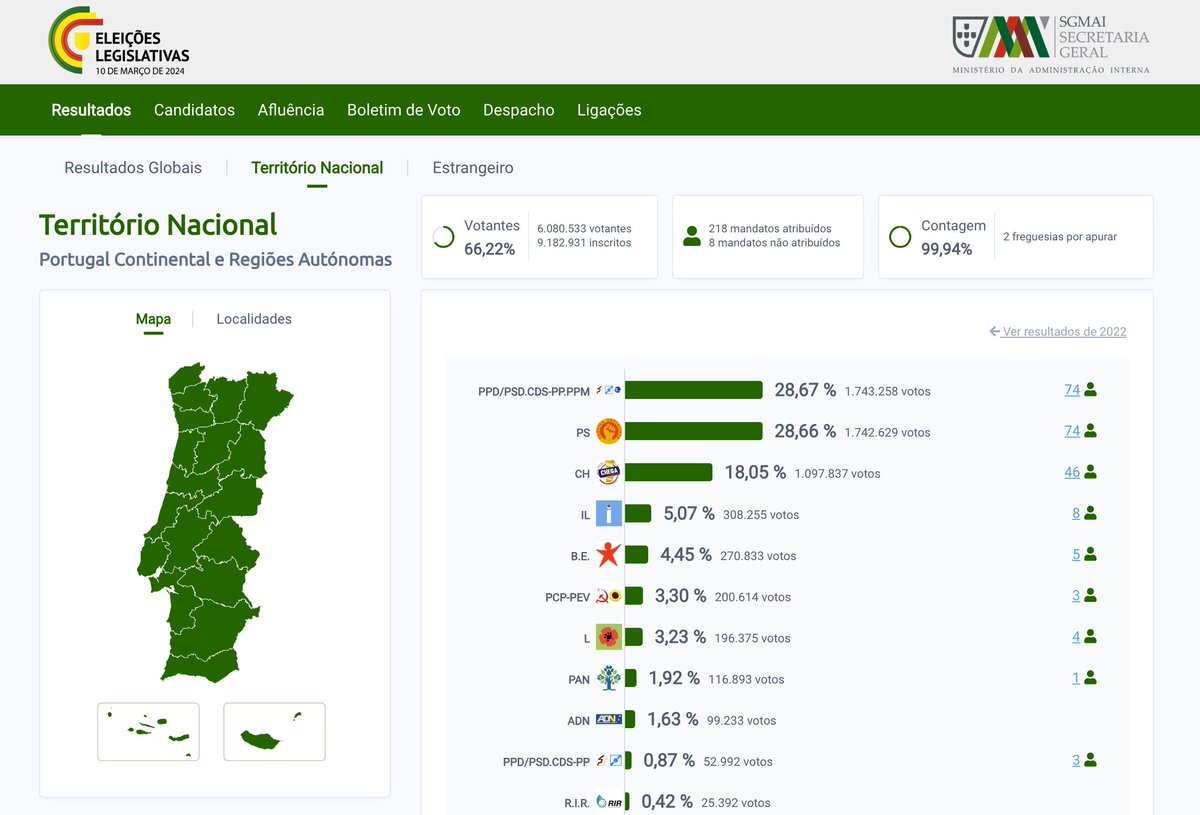Screen dimensions: 1200x815
Task: Click the ADN '99.233 votos' text
Action: click(741, 720)
